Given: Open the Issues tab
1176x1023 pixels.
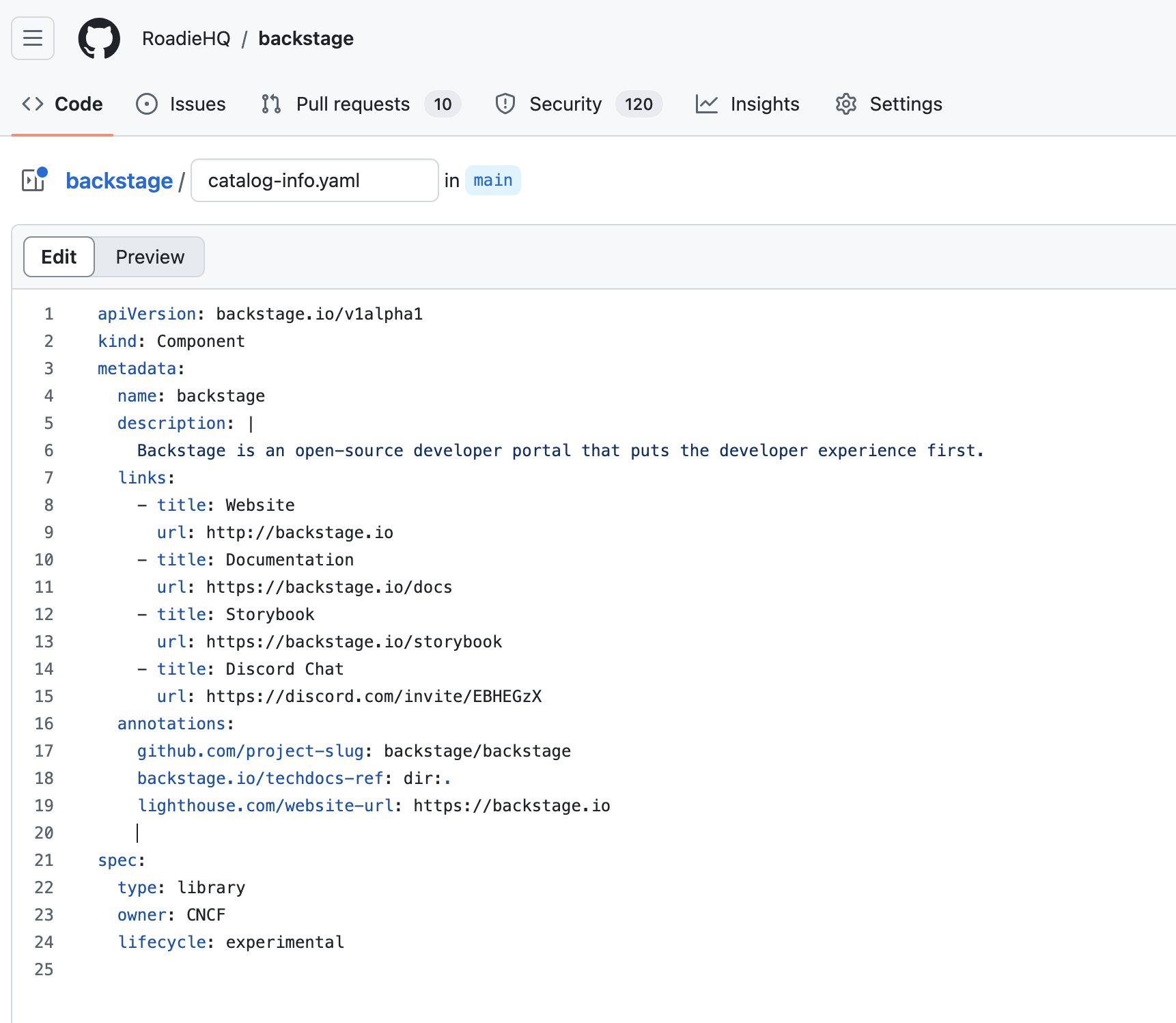Looking at the screenshot, I should pos(181,104).
